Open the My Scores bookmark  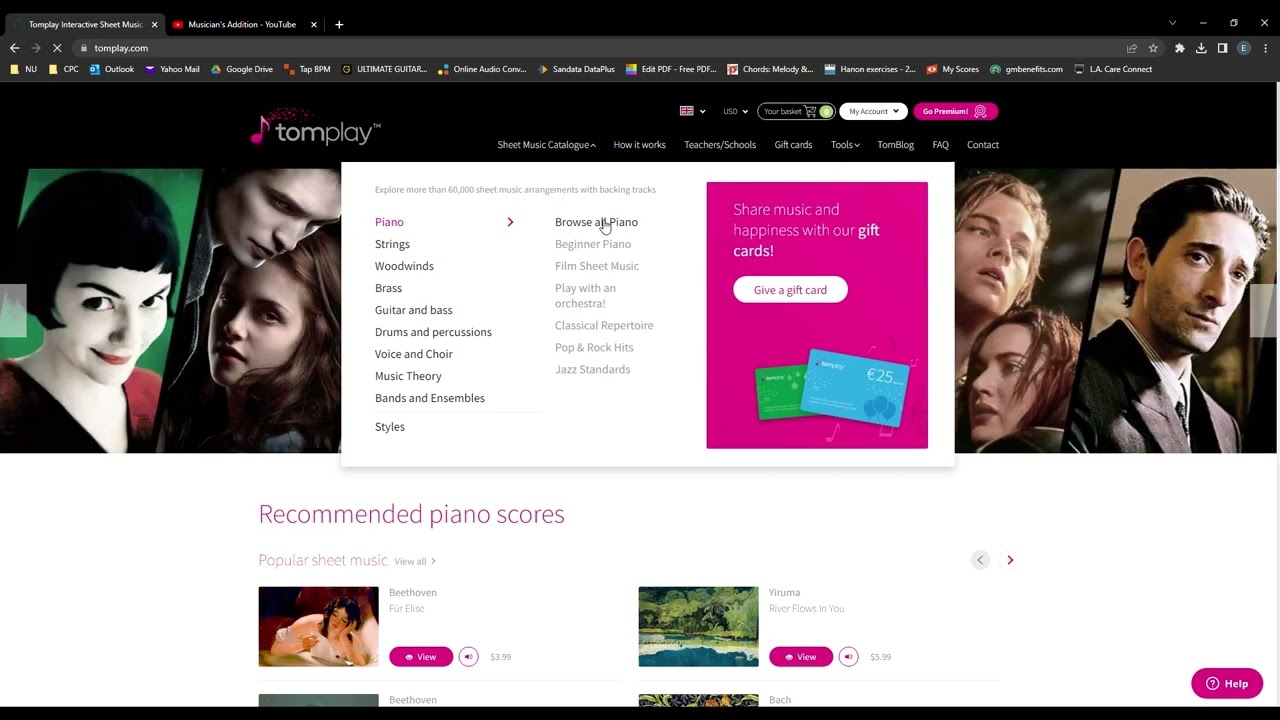[953, 69]
